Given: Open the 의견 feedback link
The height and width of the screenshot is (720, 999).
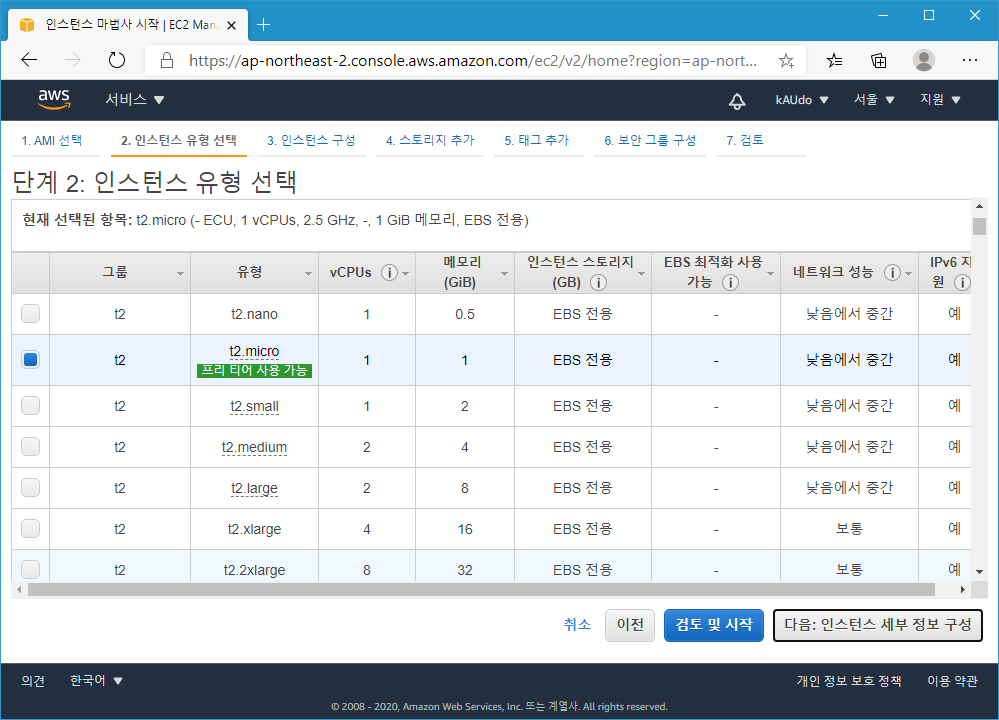Looking at the screenshot, I should (33, 681).
